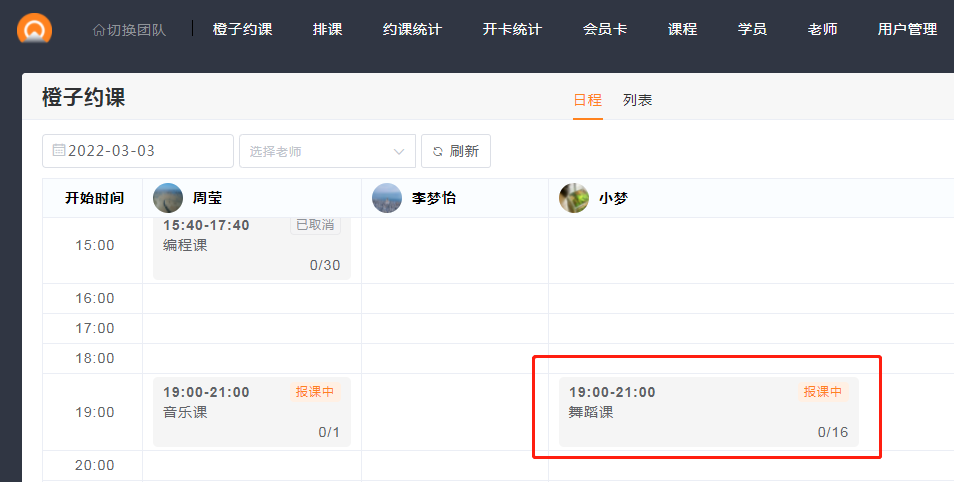Open 开卡统计 in the navigation bar
Screen dimensions: 954x482
512,30
